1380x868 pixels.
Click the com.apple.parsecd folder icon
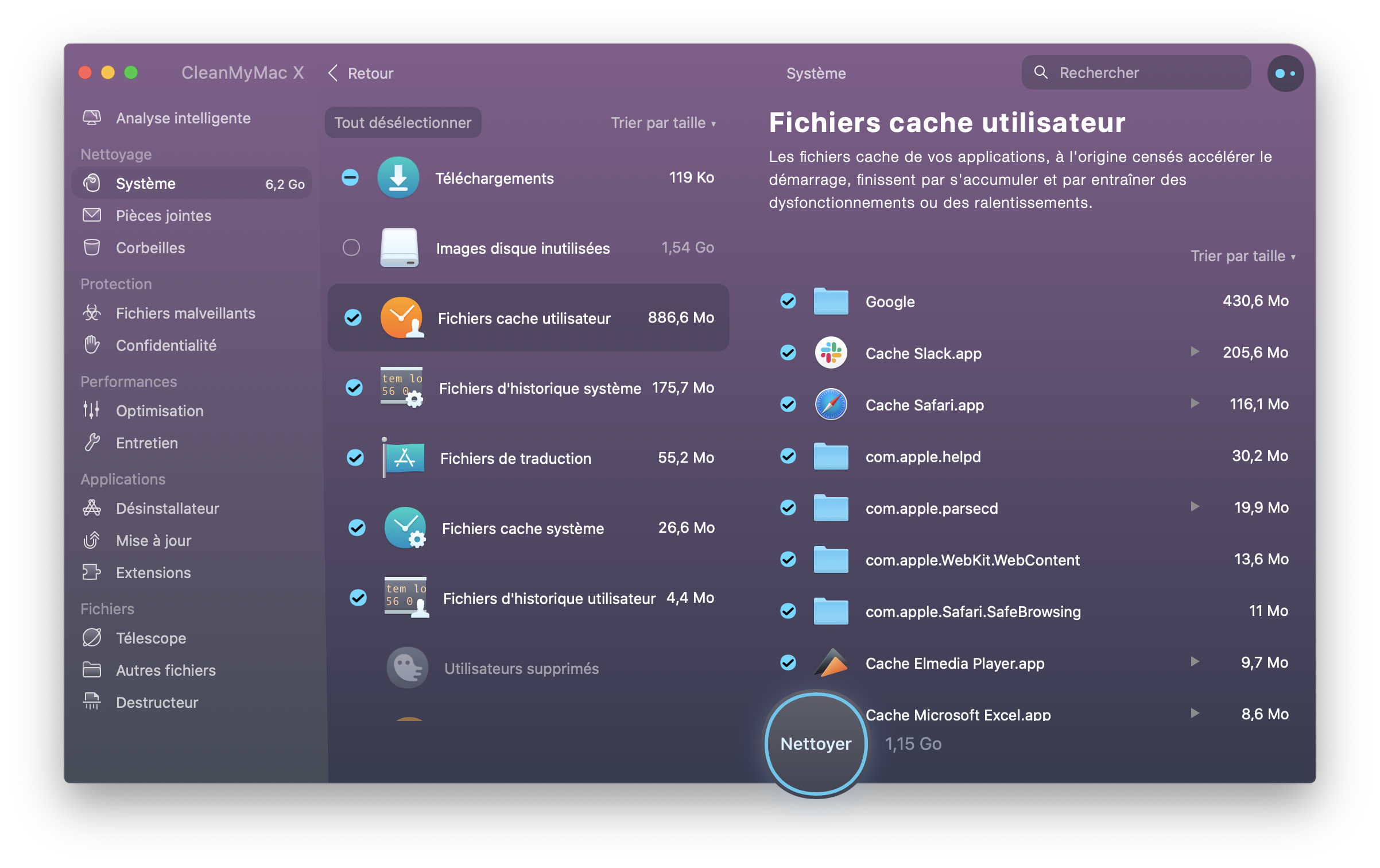[831, 507]
